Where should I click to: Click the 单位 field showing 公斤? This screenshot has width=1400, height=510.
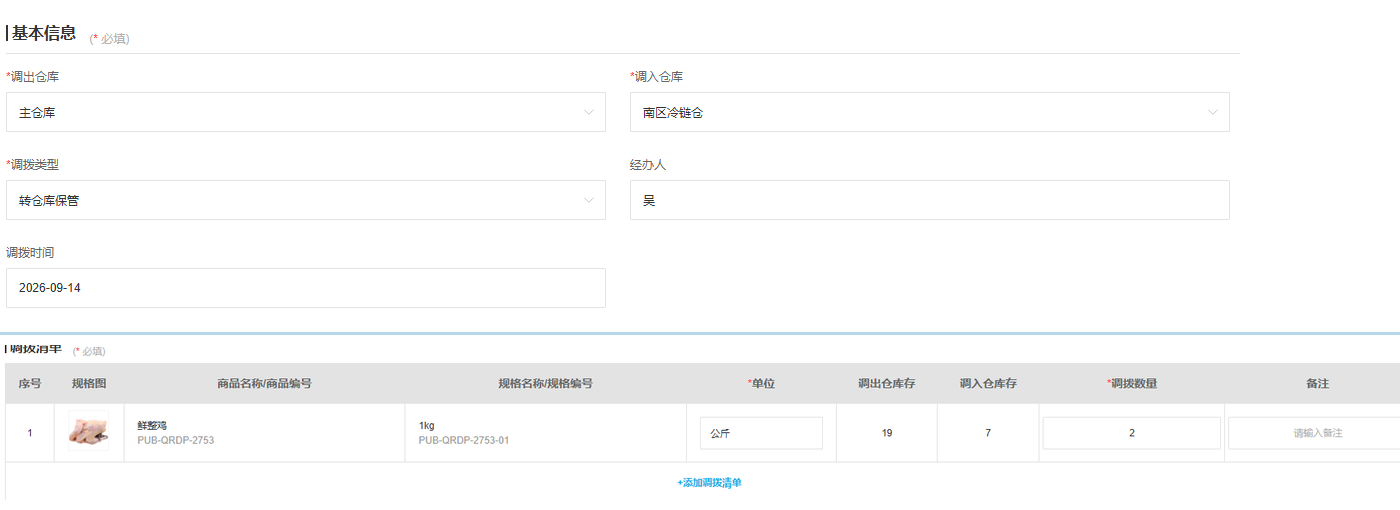click(x=761, y=433)
